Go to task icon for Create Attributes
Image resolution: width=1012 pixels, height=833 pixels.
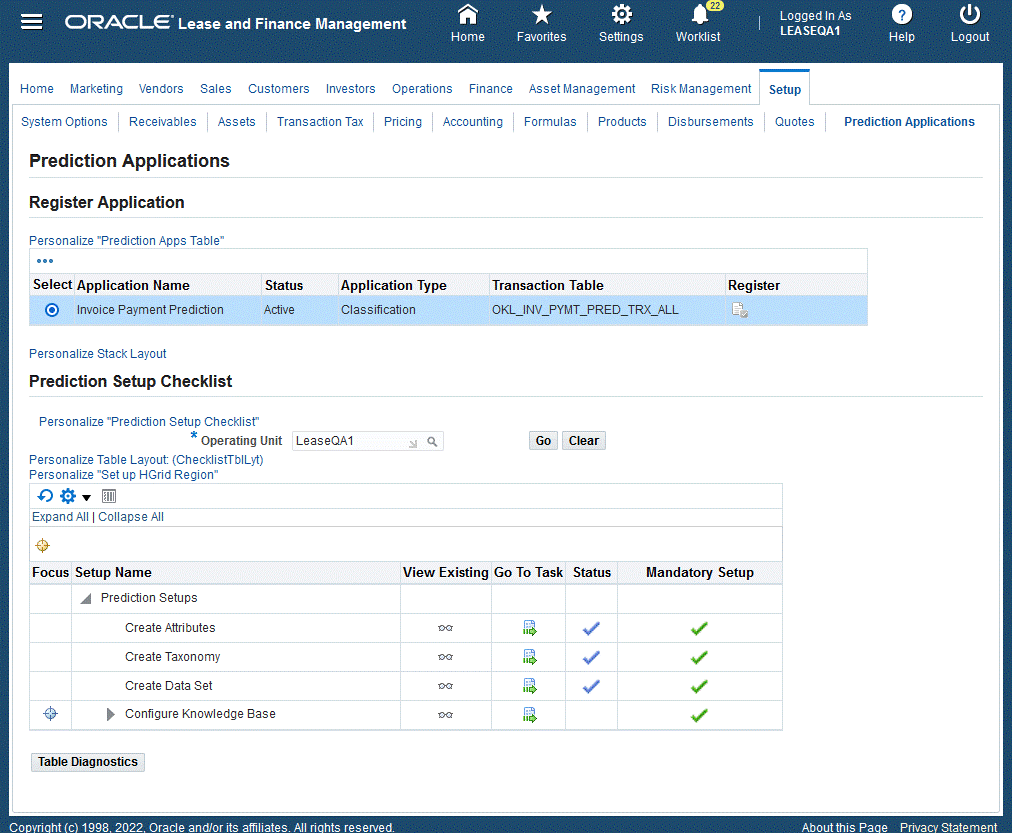[530, 628]
